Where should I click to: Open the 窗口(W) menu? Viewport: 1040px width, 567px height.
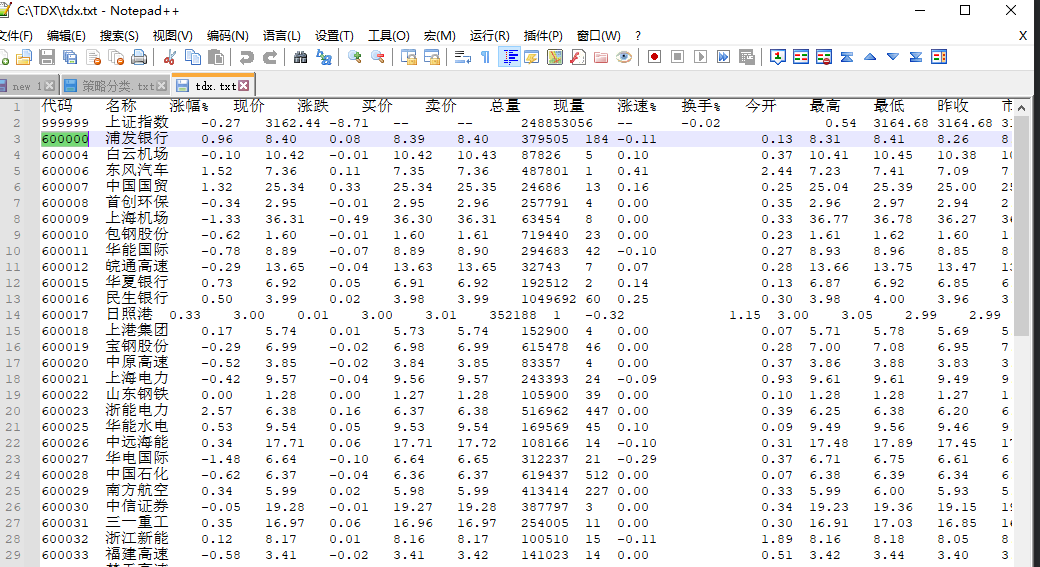599,36
